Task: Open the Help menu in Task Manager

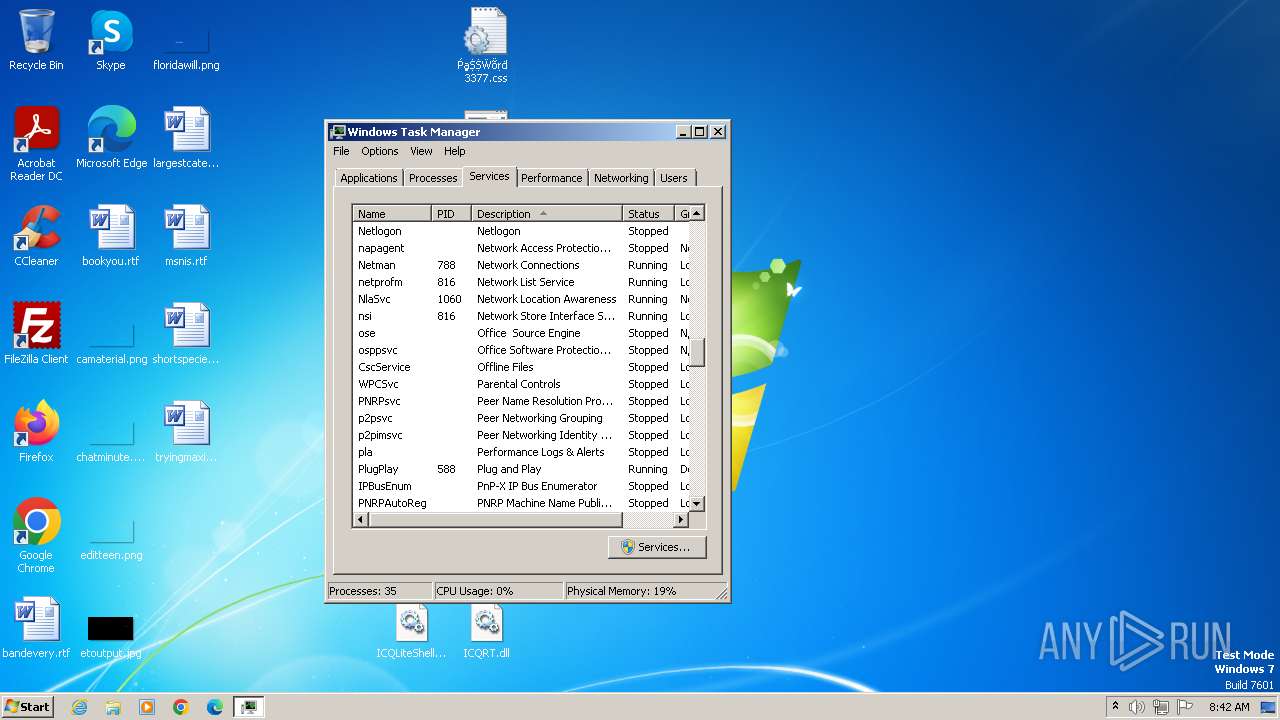Action: click(455, 151)
